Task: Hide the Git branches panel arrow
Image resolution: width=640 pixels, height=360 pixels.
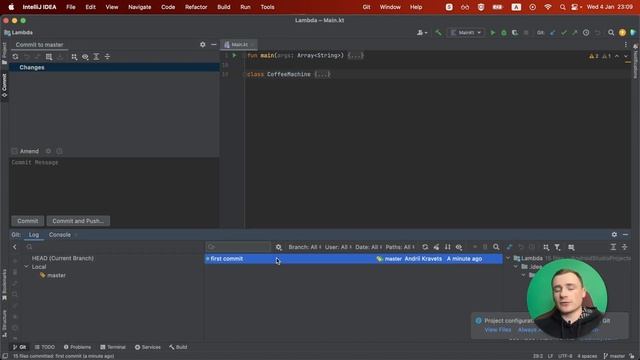Action: pos(15,247)
